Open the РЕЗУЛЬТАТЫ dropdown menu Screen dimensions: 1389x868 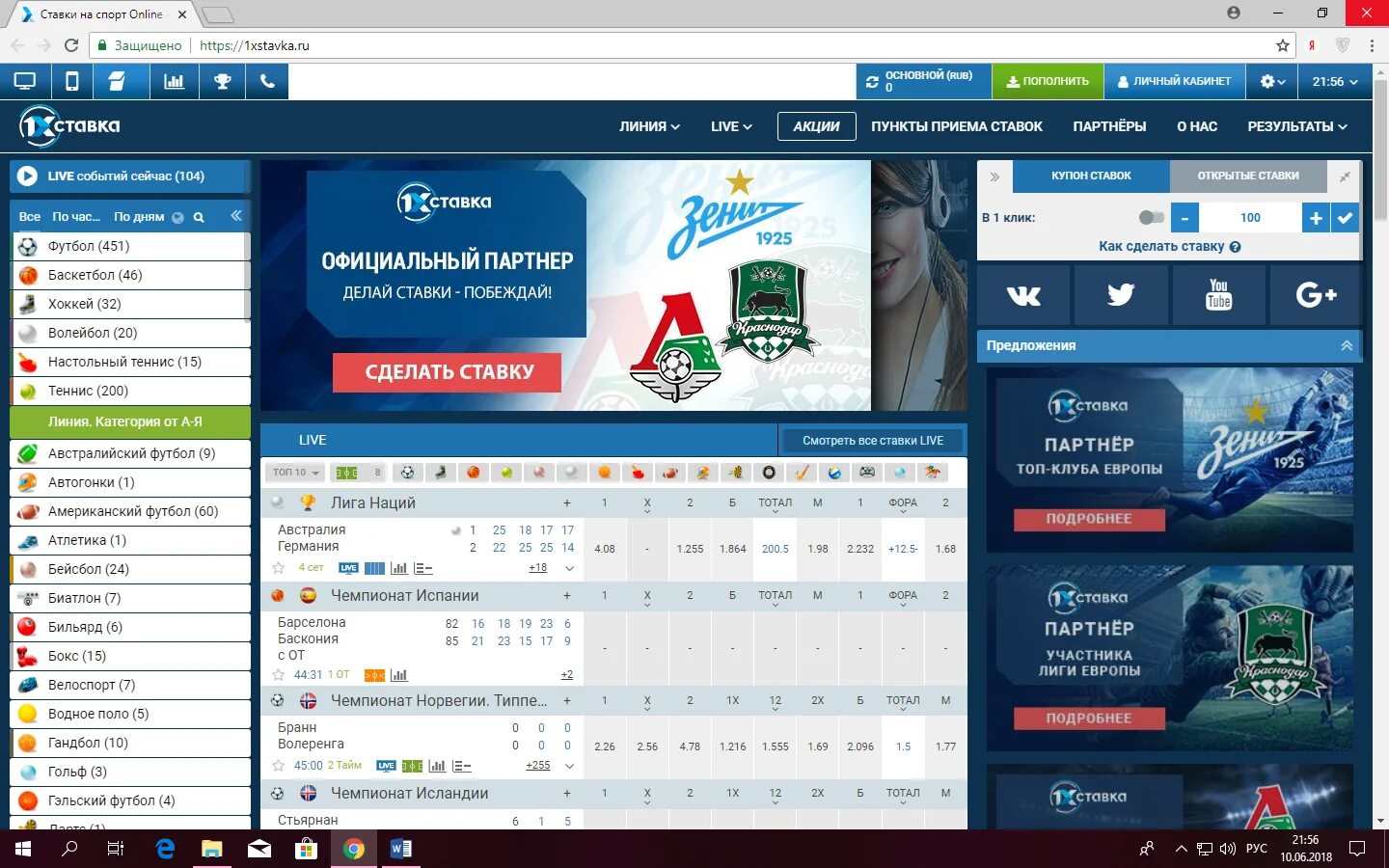click(1297, 126)
